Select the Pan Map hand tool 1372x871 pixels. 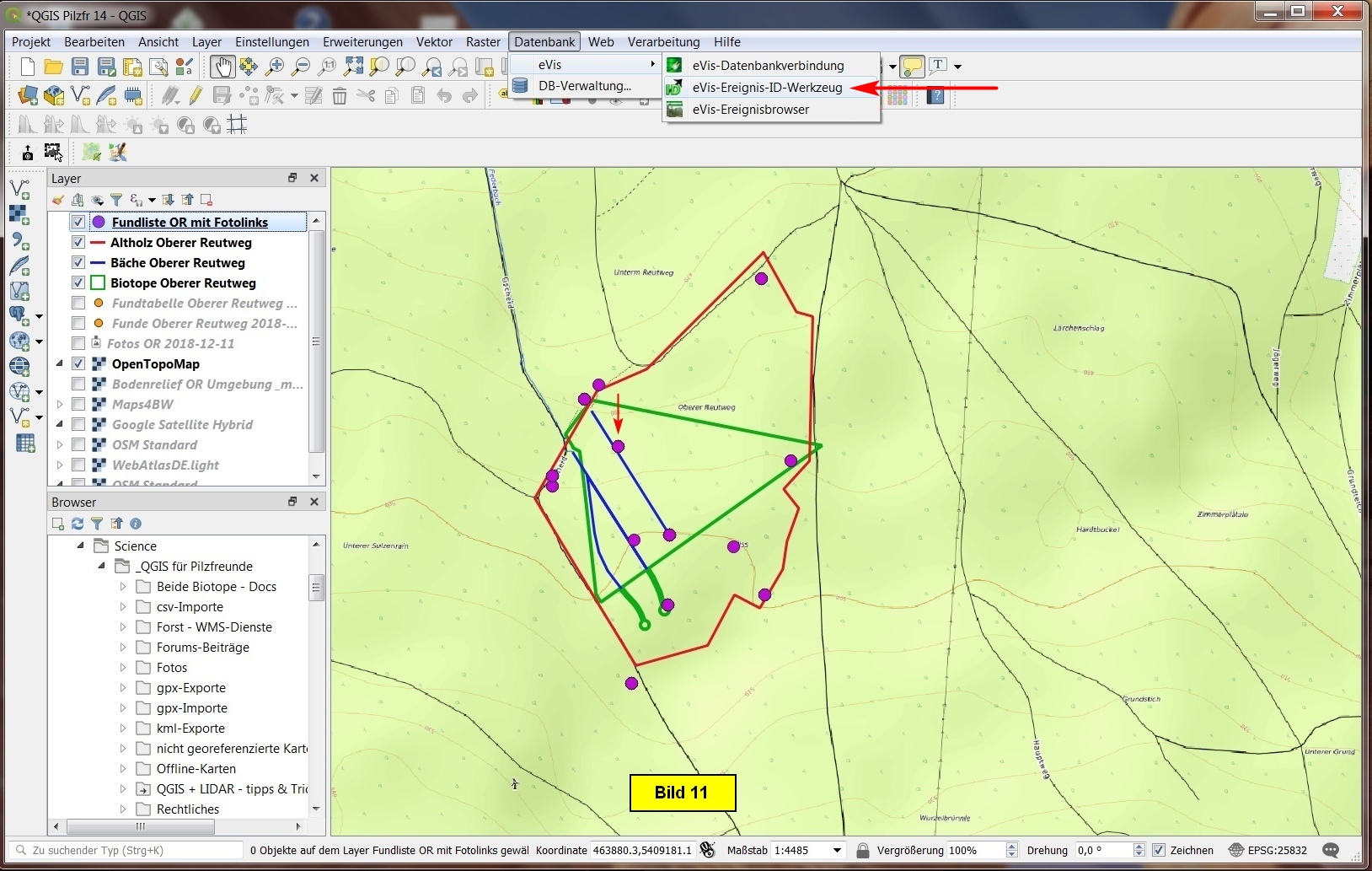(222, 67)
